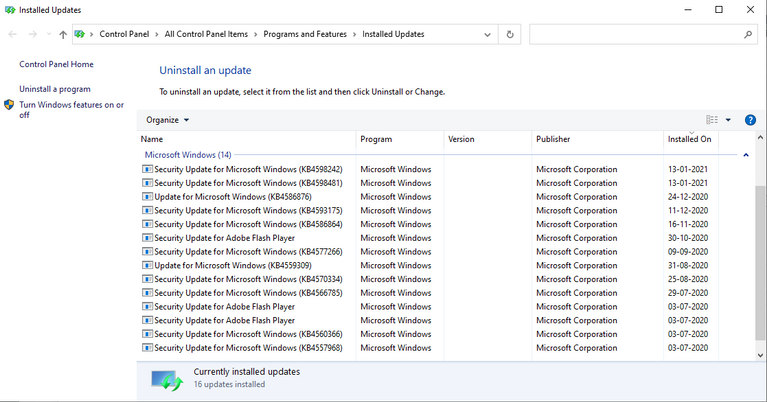Click the icon of update KB4598481

147,183
